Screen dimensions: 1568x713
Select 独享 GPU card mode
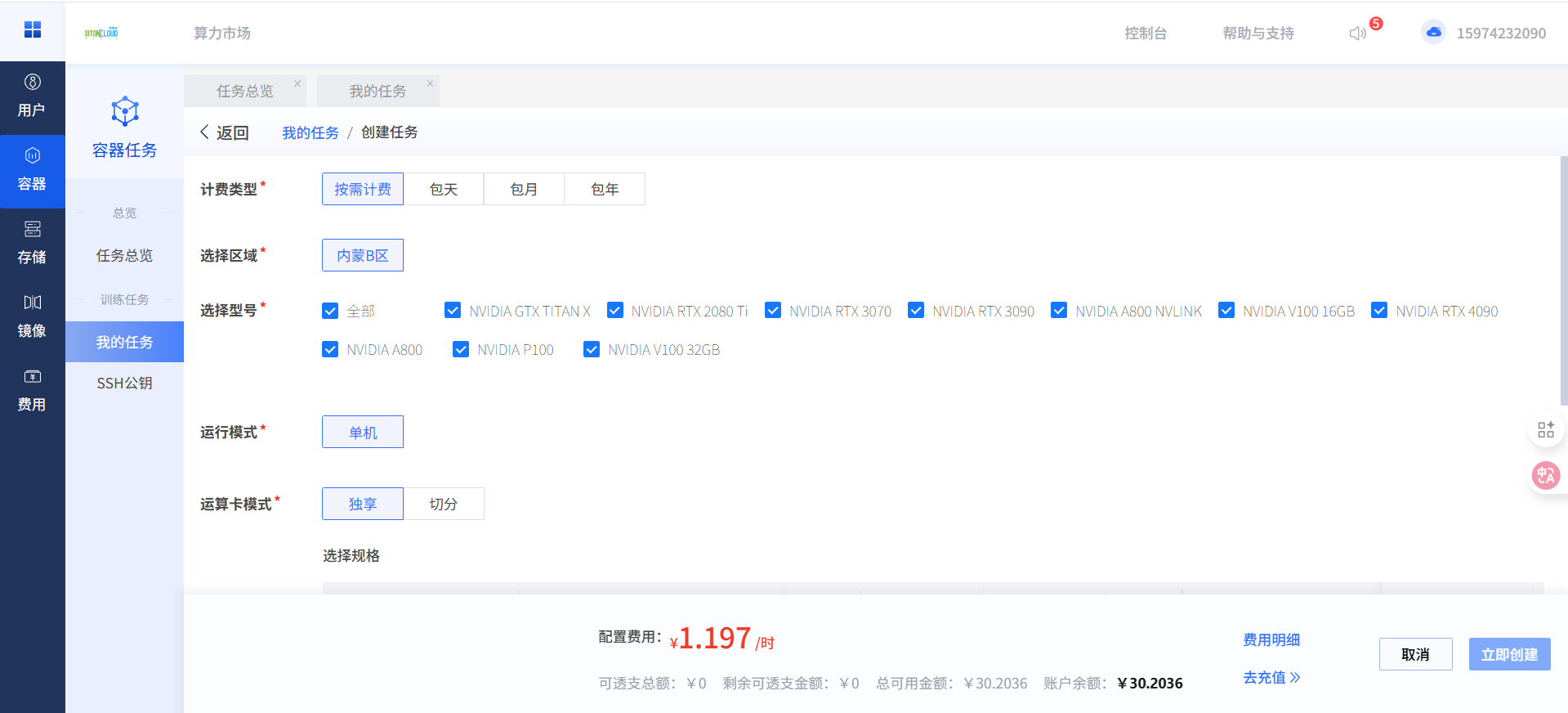coord(363,504)
